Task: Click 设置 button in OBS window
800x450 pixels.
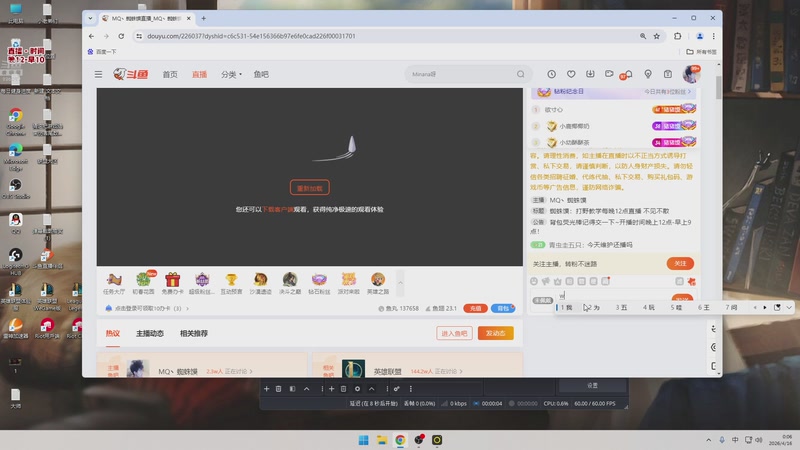Action: click(592, 386)
